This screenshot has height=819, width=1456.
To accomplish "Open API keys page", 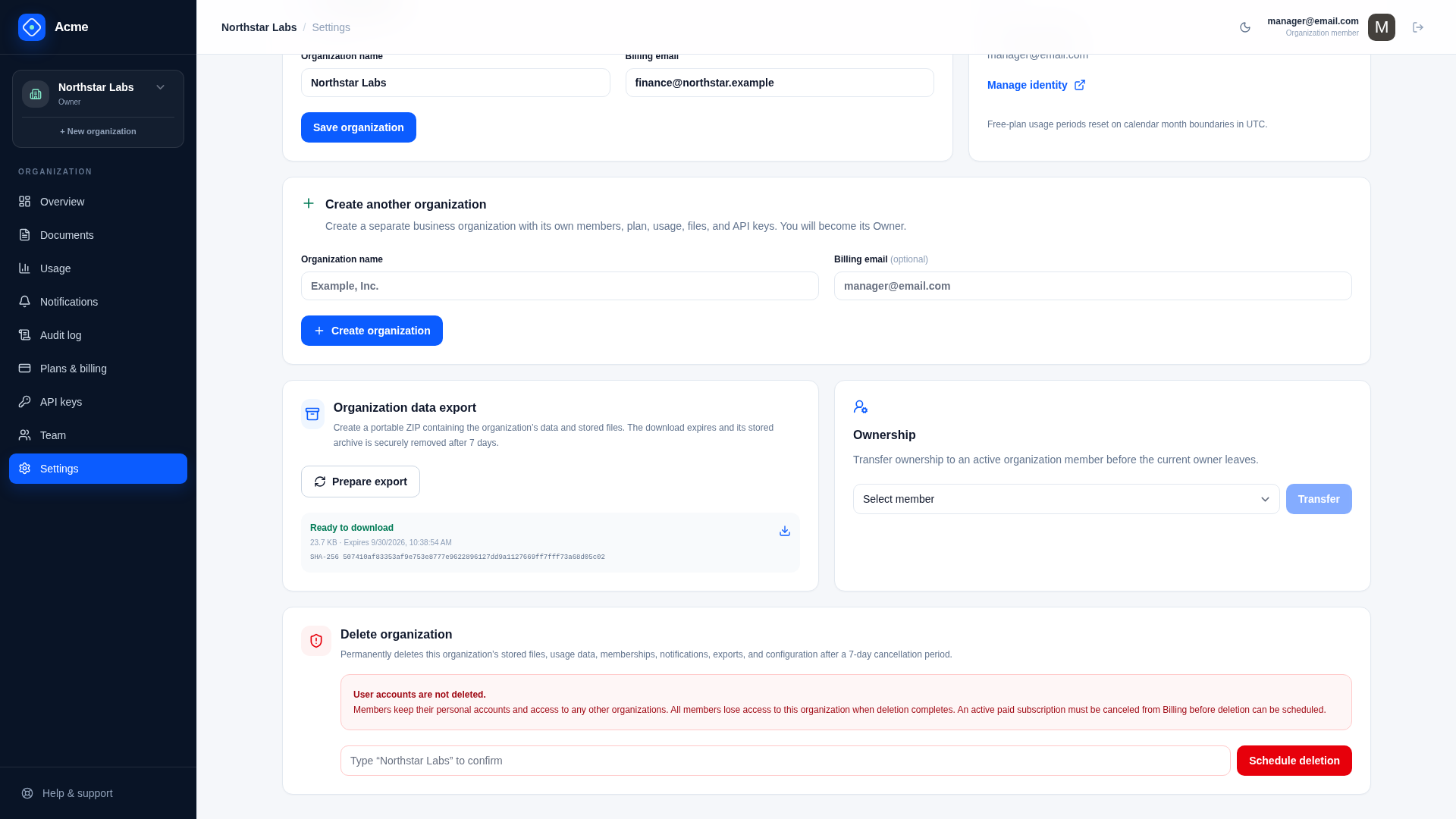I will tap(98, 402).
